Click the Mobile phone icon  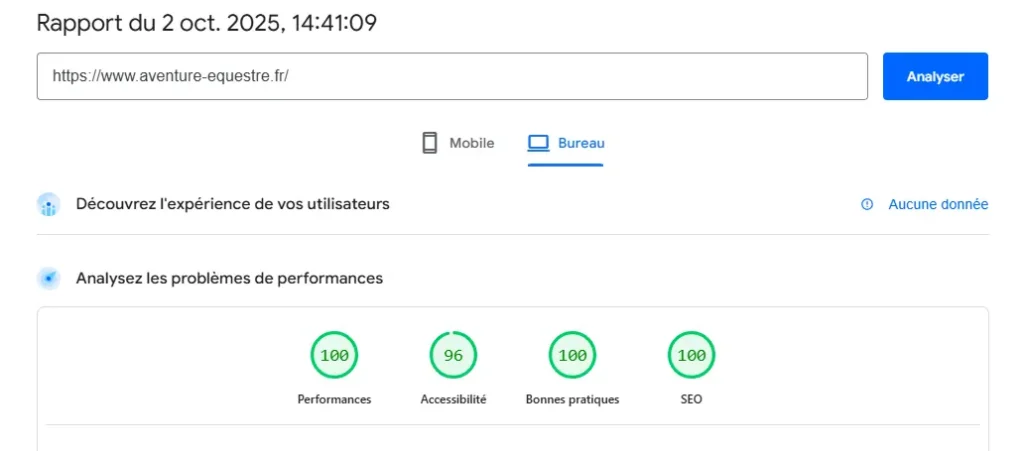click(x=430, y=143)
